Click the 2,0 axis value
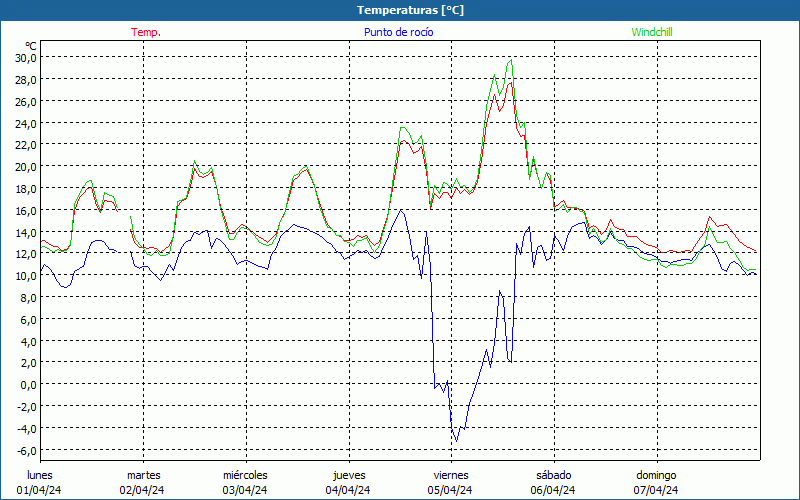This screenshot has width=800, height=500. coord(28,363)
